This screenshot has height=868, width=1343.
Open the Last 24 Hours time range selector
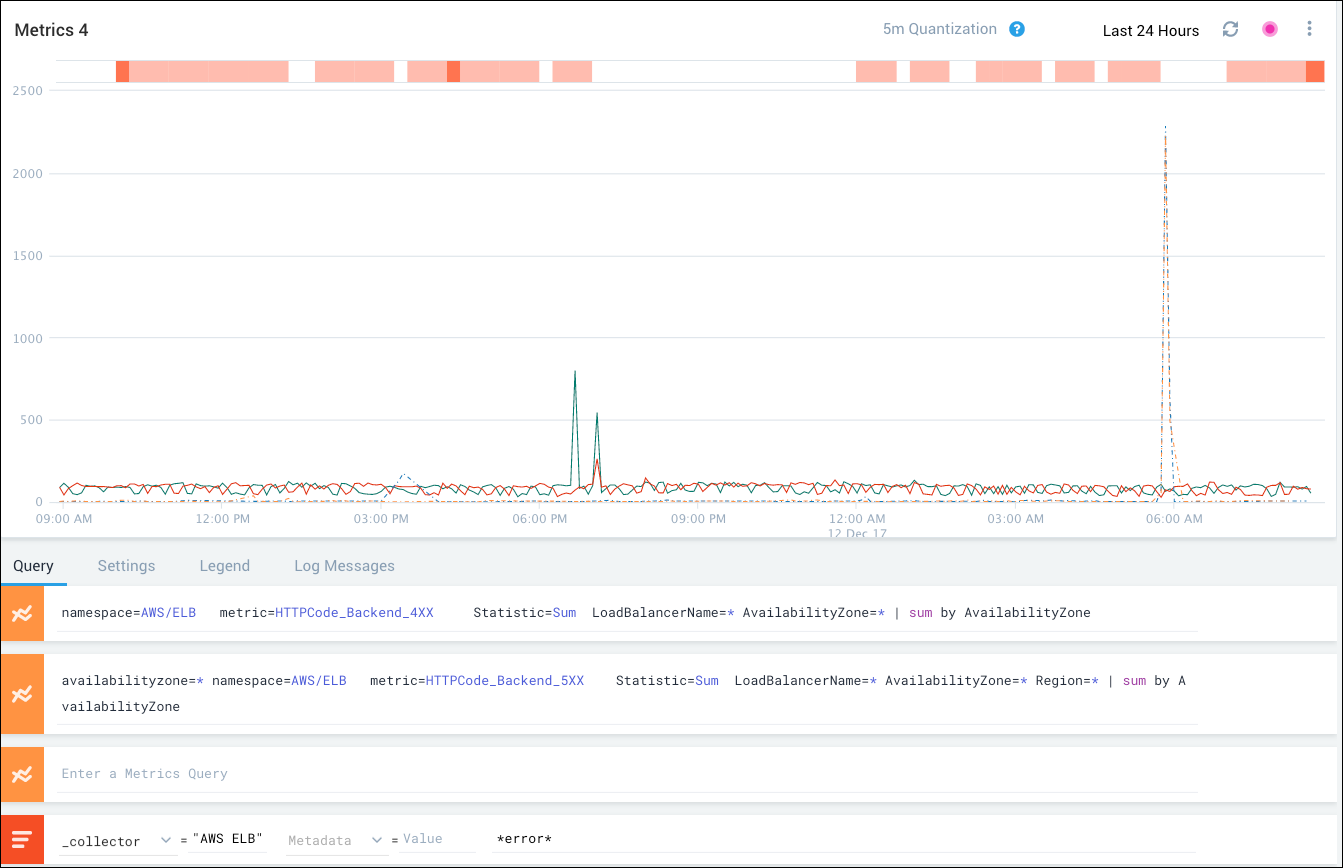point(1150,30)
